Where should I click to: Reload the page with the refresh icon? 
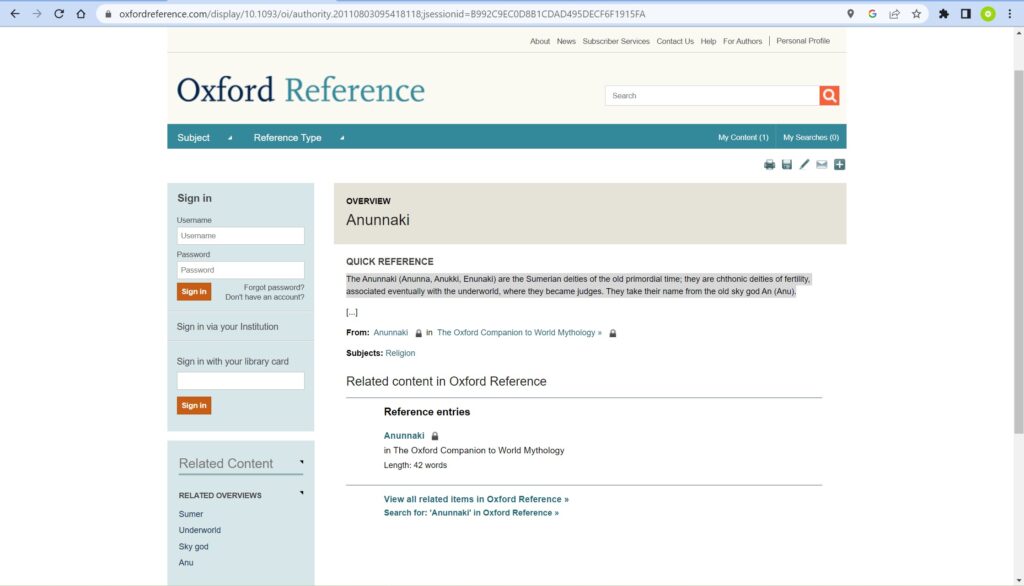pyautogui.click(x=59, y=14)
